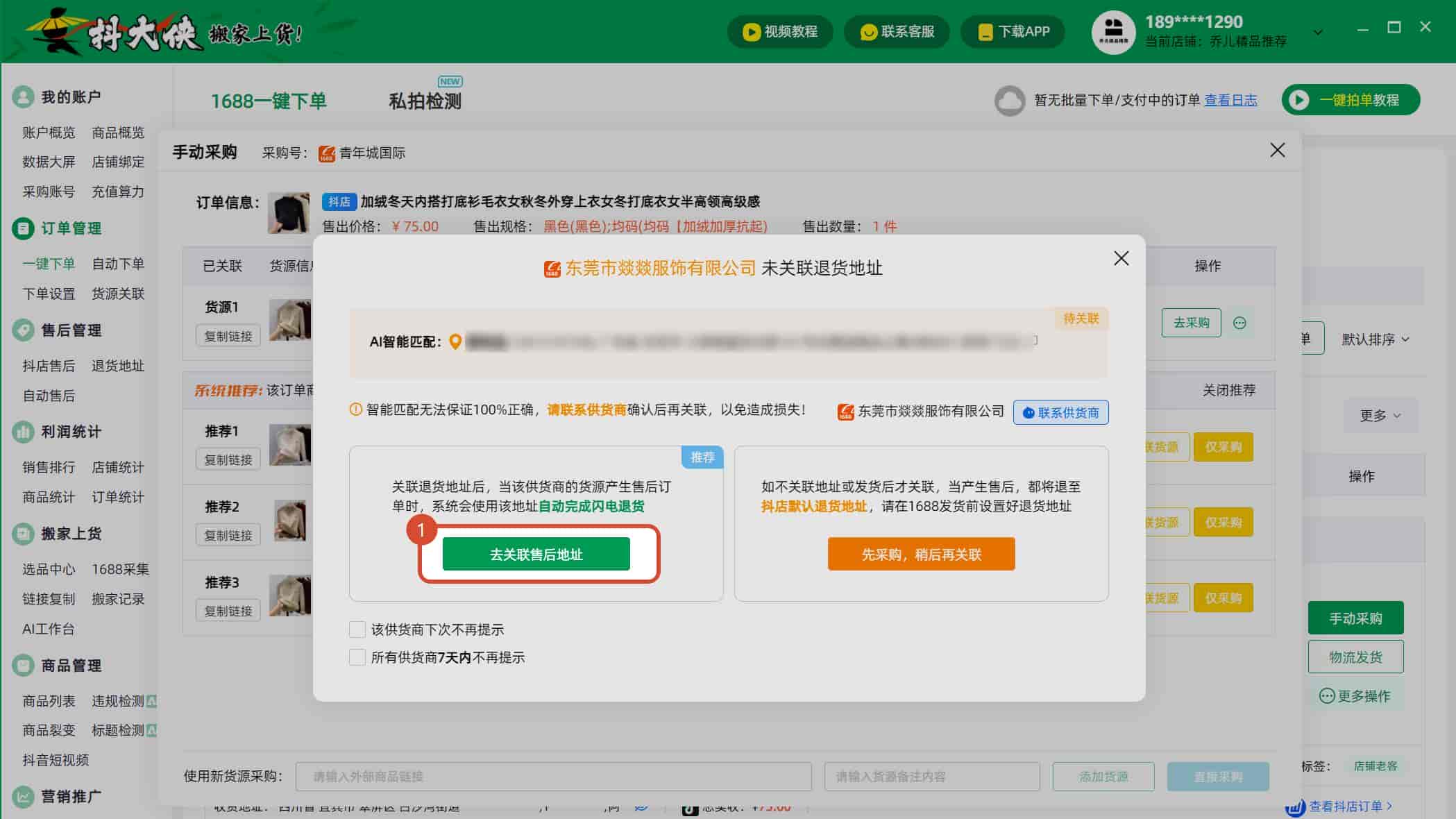Check 所有供货商7天内不再提示 checkbox
This screenshot has height=819, width=1456.
tap(357, 657)
